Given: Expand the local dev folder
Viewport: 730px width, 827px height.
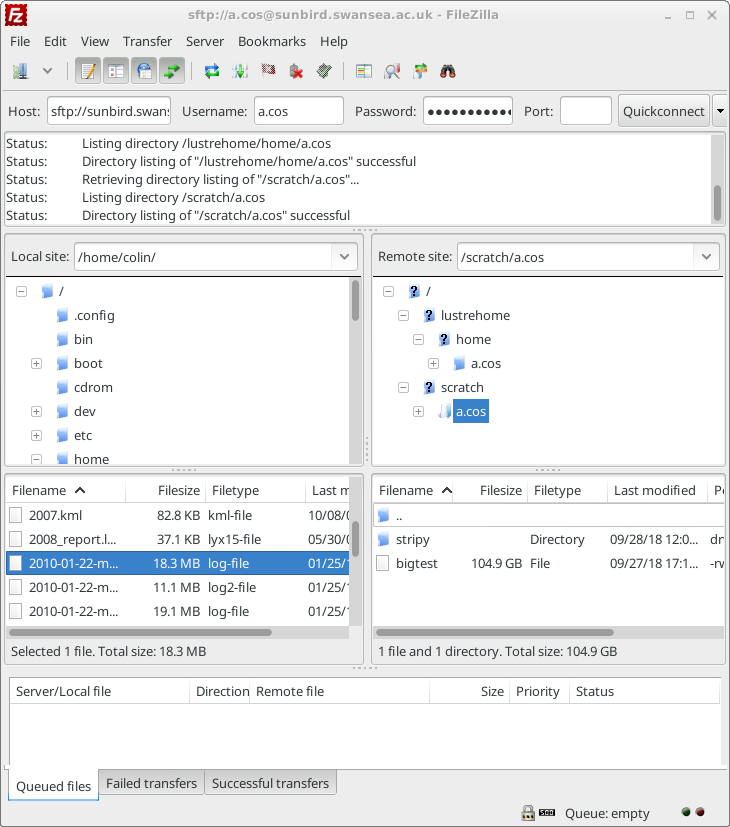Looking at the screenshot, I should (36, 411).
